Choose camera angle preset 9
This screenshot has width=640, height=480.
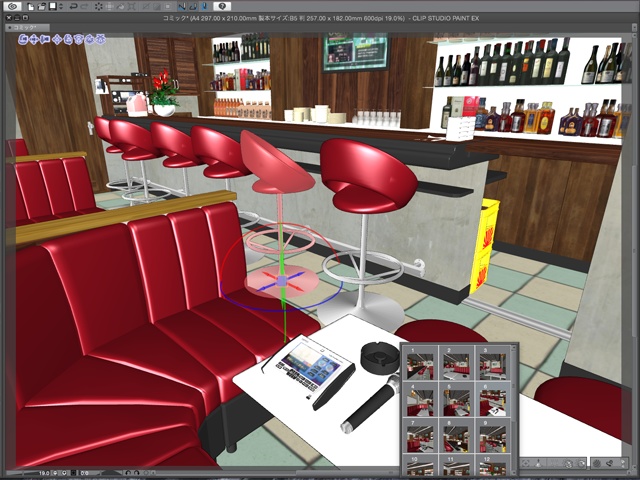point(493,436)
